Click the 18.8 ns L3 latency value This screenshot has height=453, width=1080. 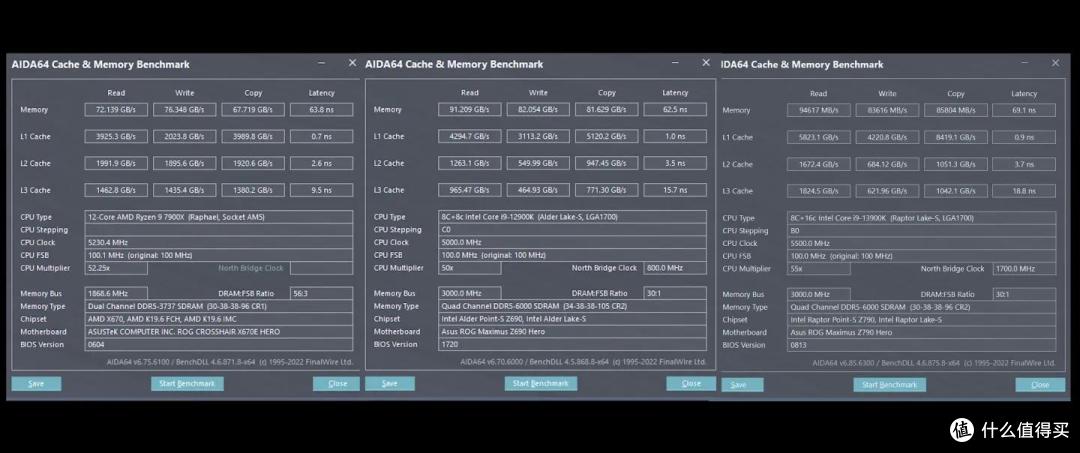coord(1024,191)
